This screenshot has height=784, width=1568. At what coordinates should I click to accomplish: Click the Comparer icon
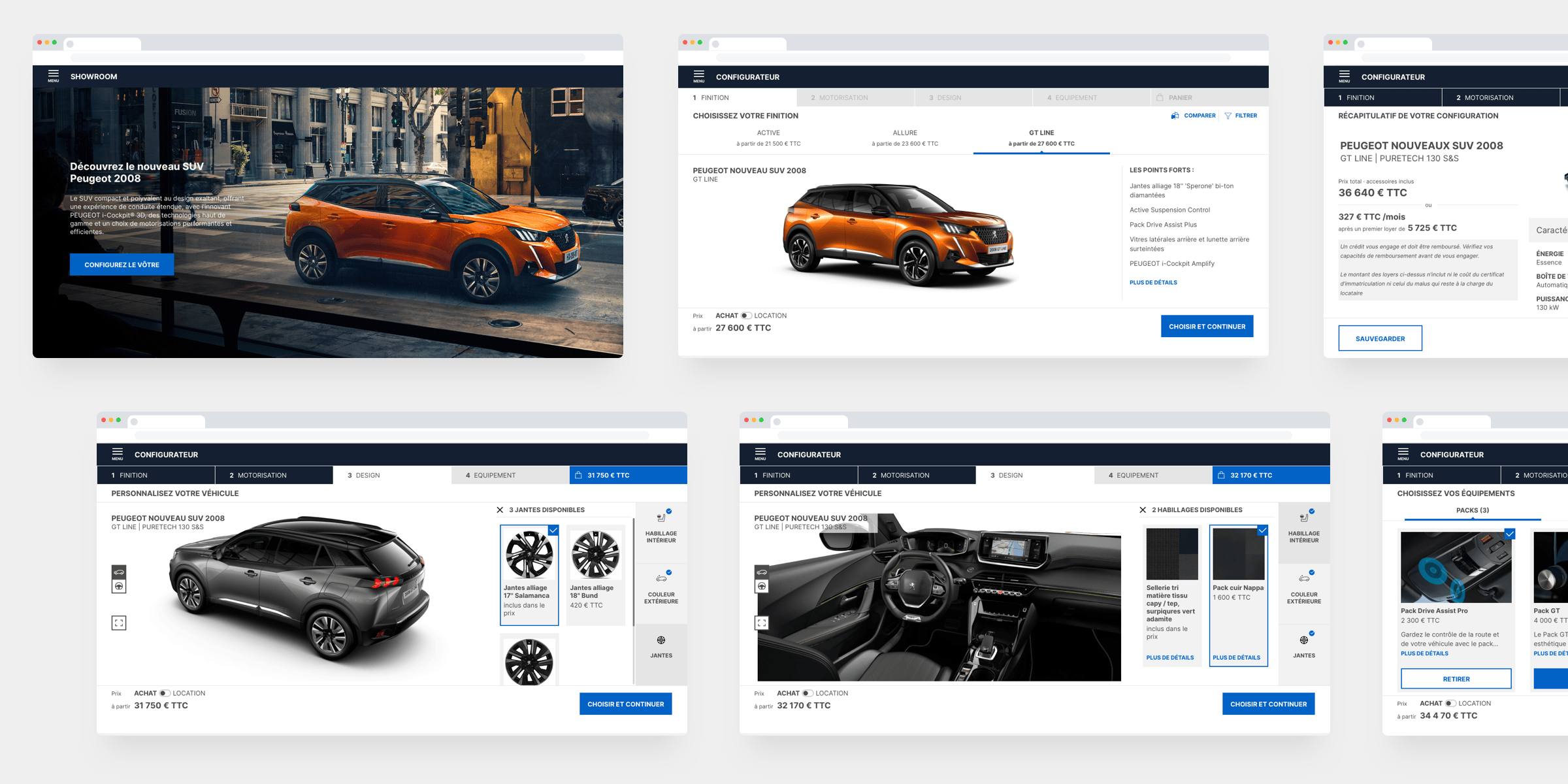[x=1175, y=116]
